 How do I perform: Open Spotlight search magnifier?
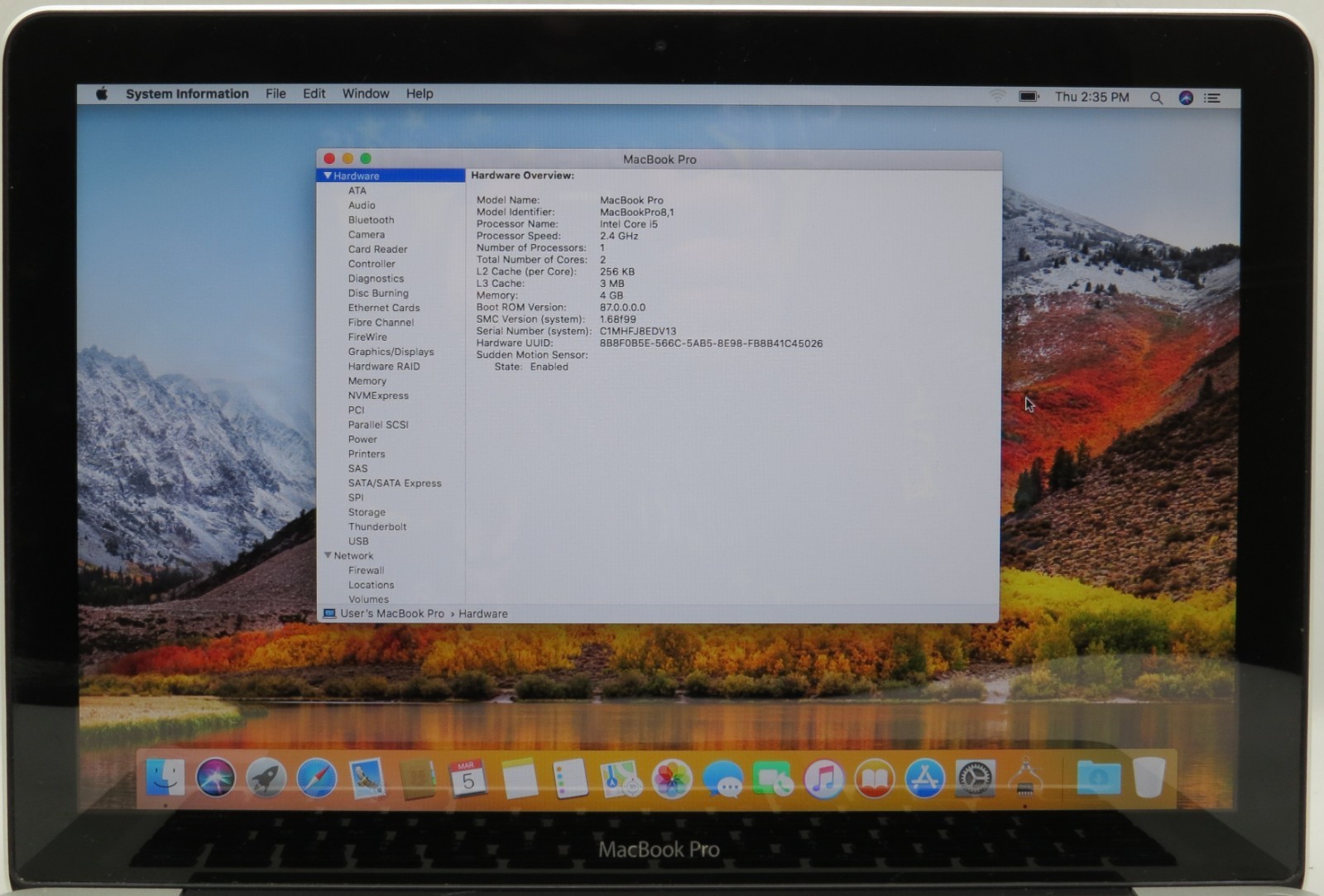click(1156, 98)
